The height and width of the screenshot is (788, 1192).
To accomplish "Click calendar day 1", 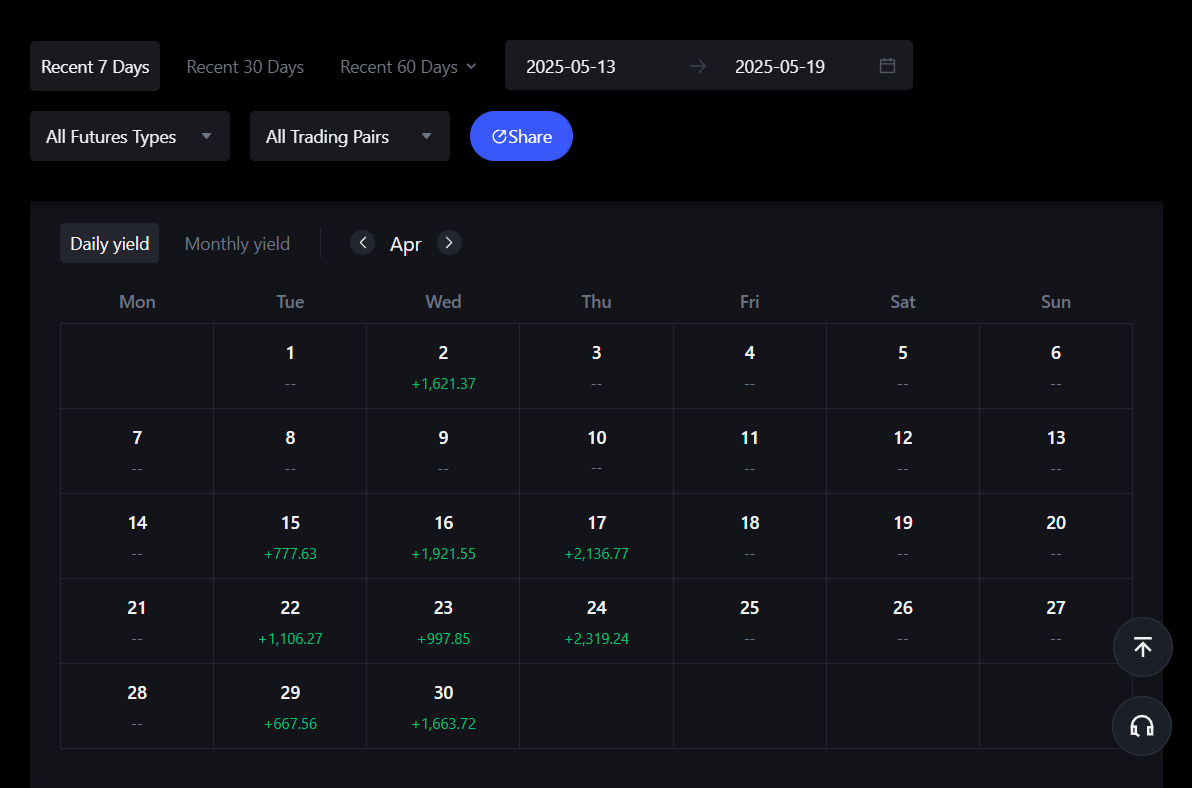I will pyautogui.click(x=290, y=366).
